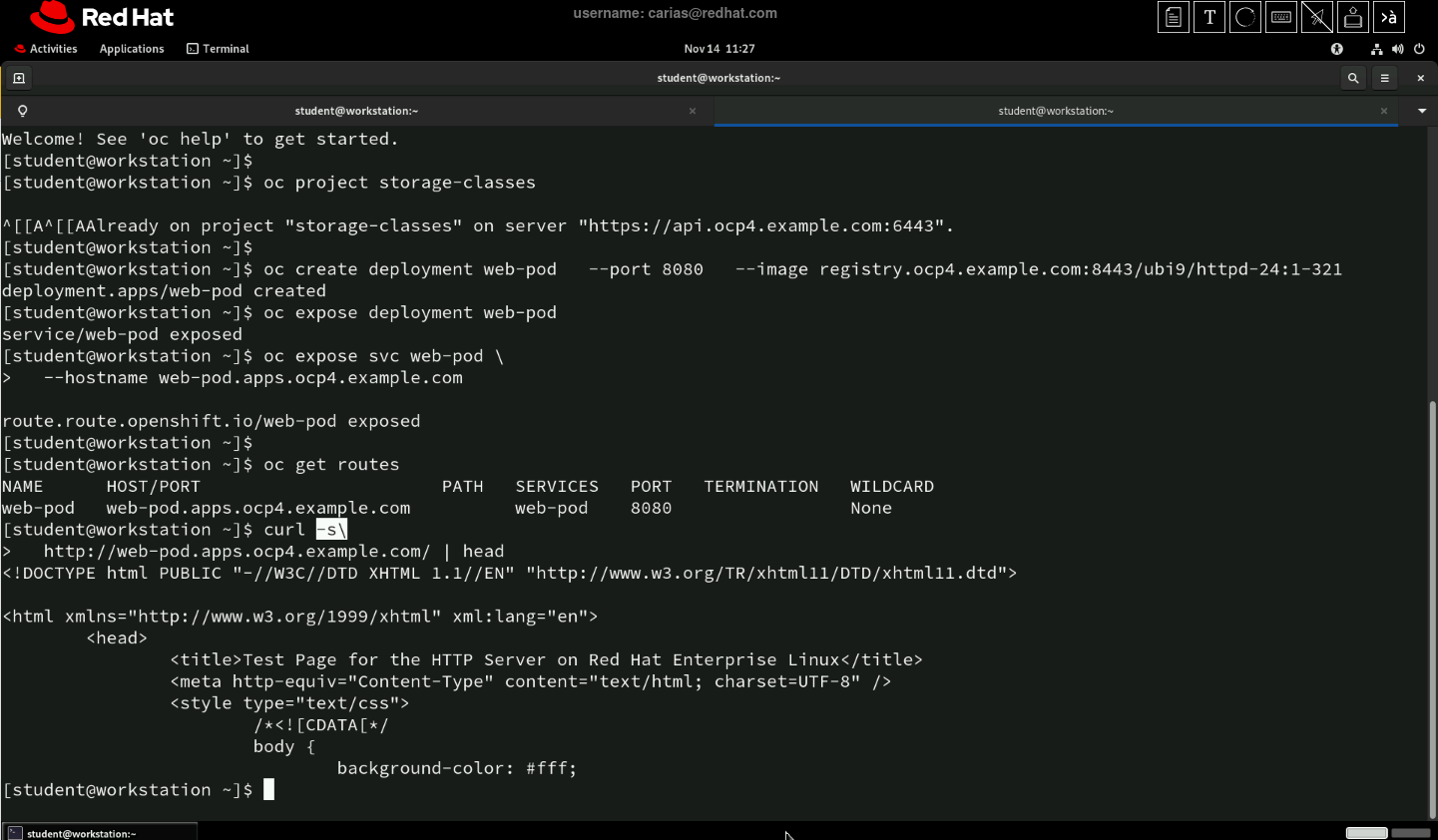Click 'route.route.openshift.io/web-pod exposed' line
This screenshot has height=840, width=1438.
pos(211,421)
